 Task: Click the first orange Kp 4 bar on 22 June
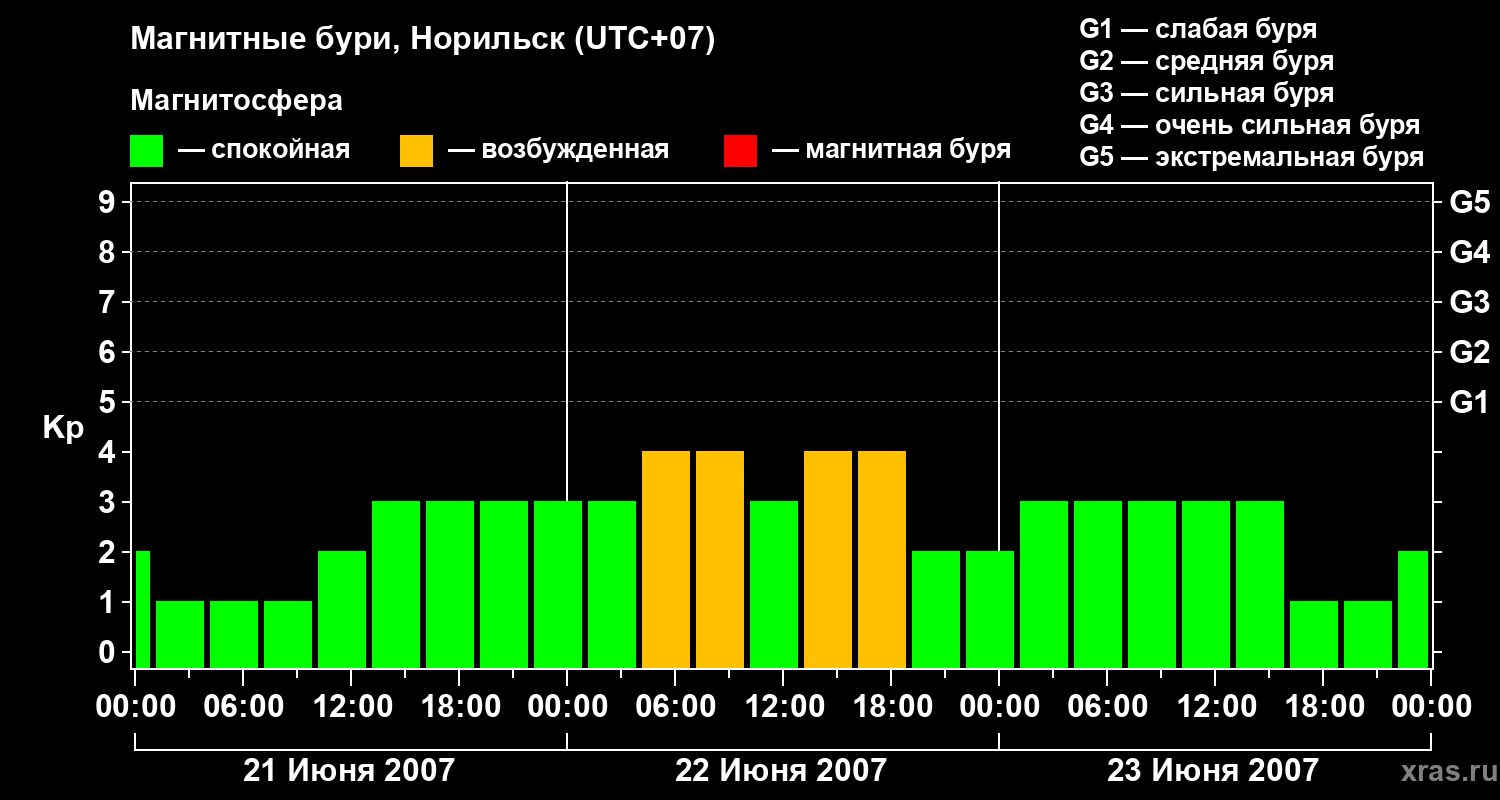point(666,560)
